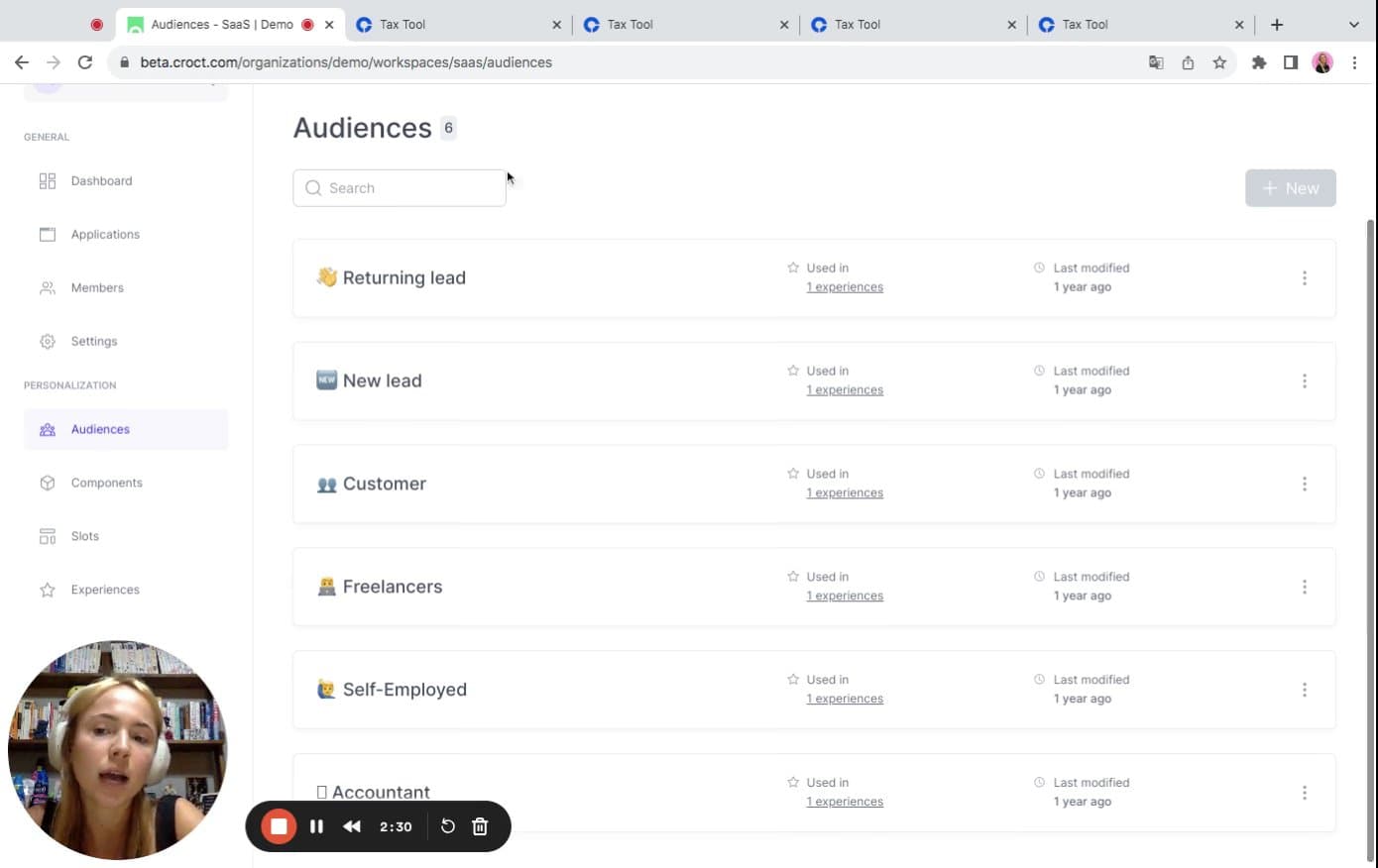Open the Members page

96,288
